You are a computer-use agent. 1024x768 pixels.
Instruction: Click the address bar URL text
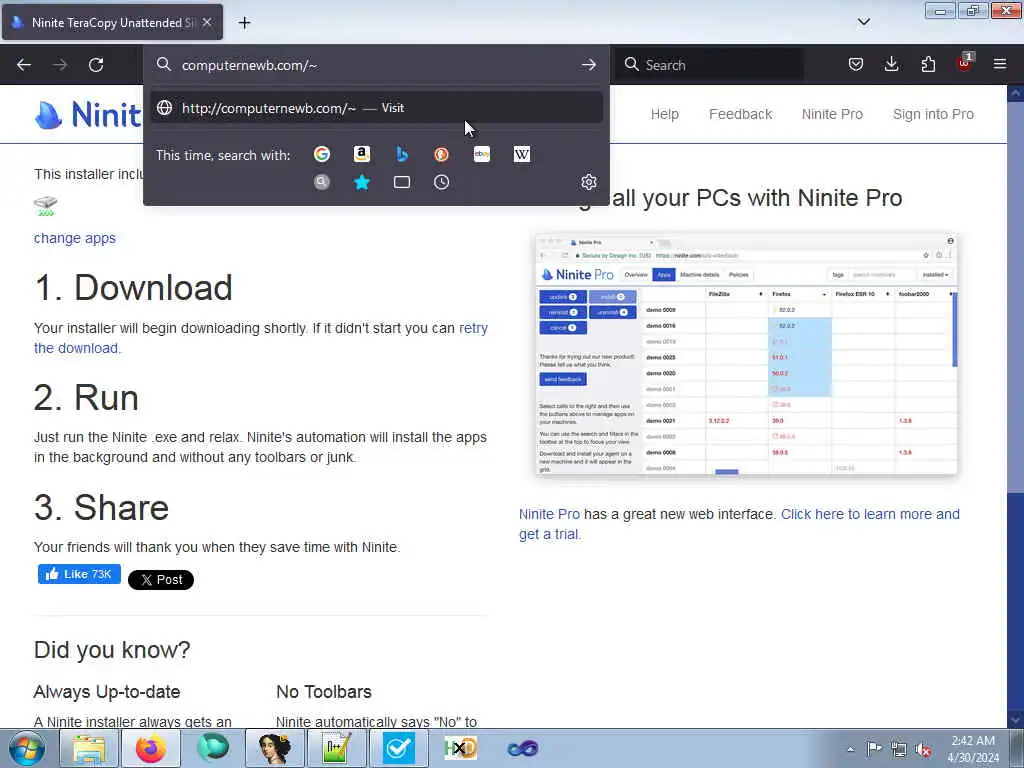click(x=249, y=65)
